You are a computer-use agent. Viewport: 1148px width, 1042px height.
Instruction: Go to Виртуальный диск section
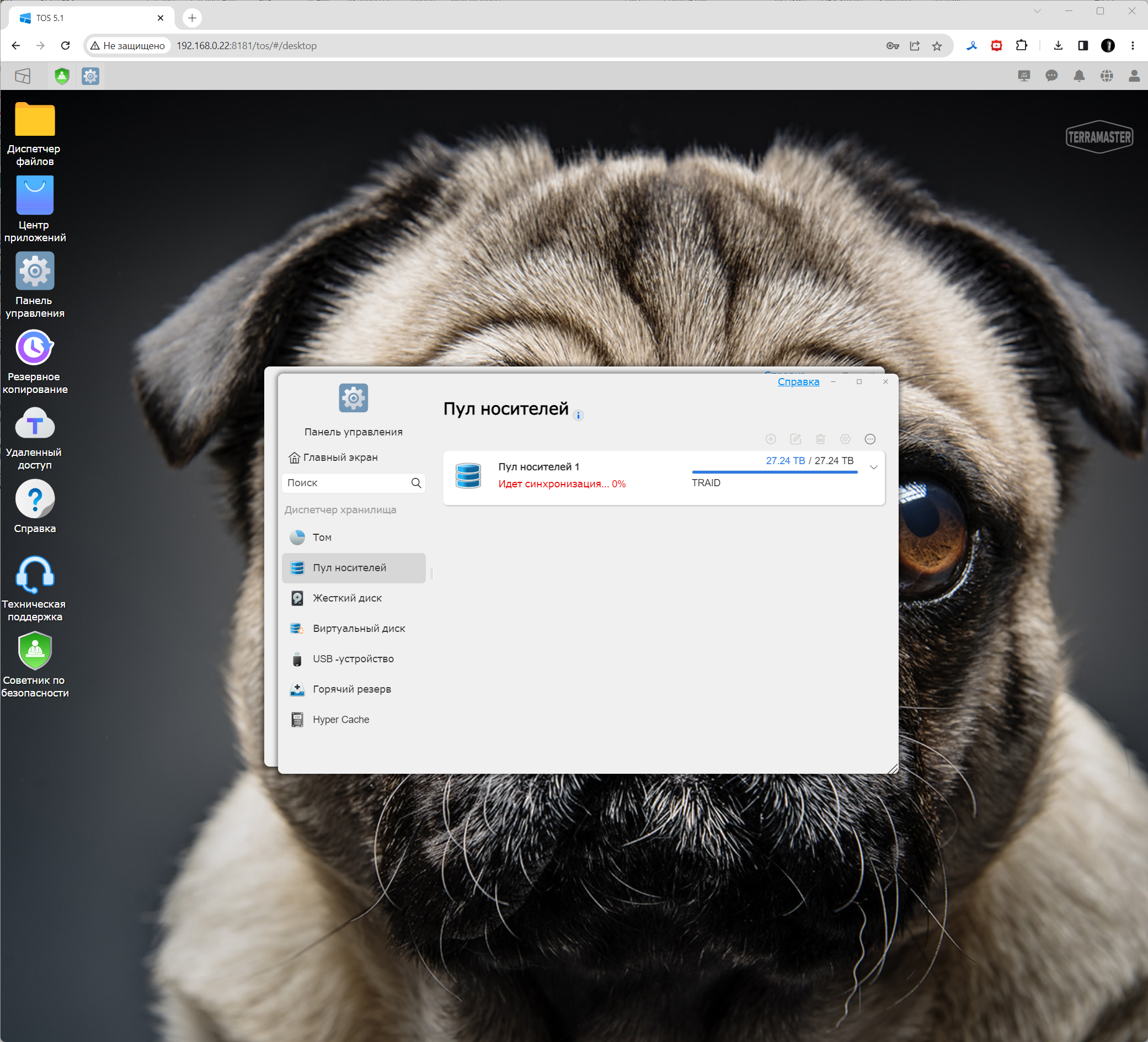358,629
